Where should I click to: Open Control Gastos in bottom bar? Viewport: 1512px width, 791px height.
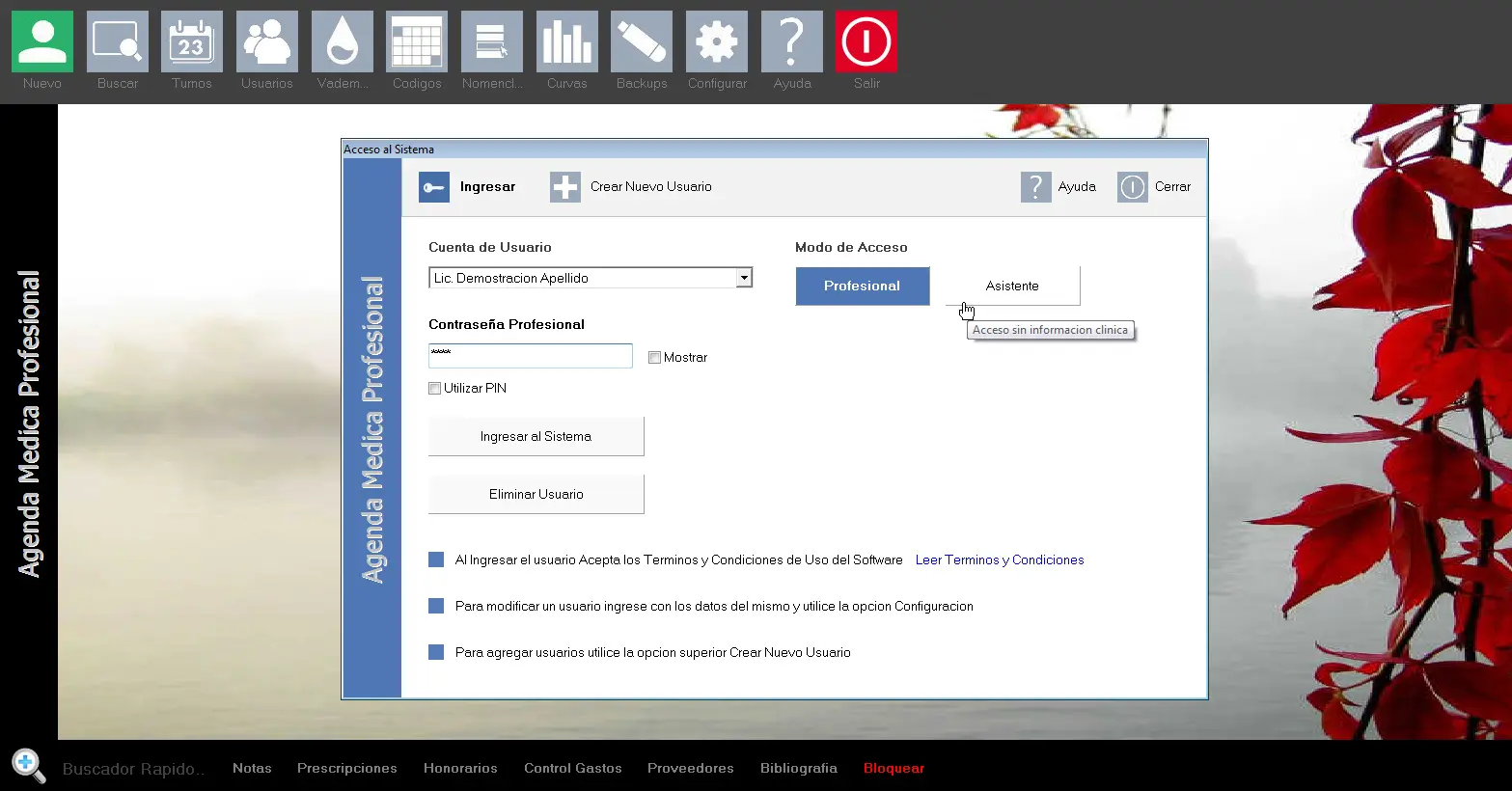pyautogui.click(x=573, y=769)
